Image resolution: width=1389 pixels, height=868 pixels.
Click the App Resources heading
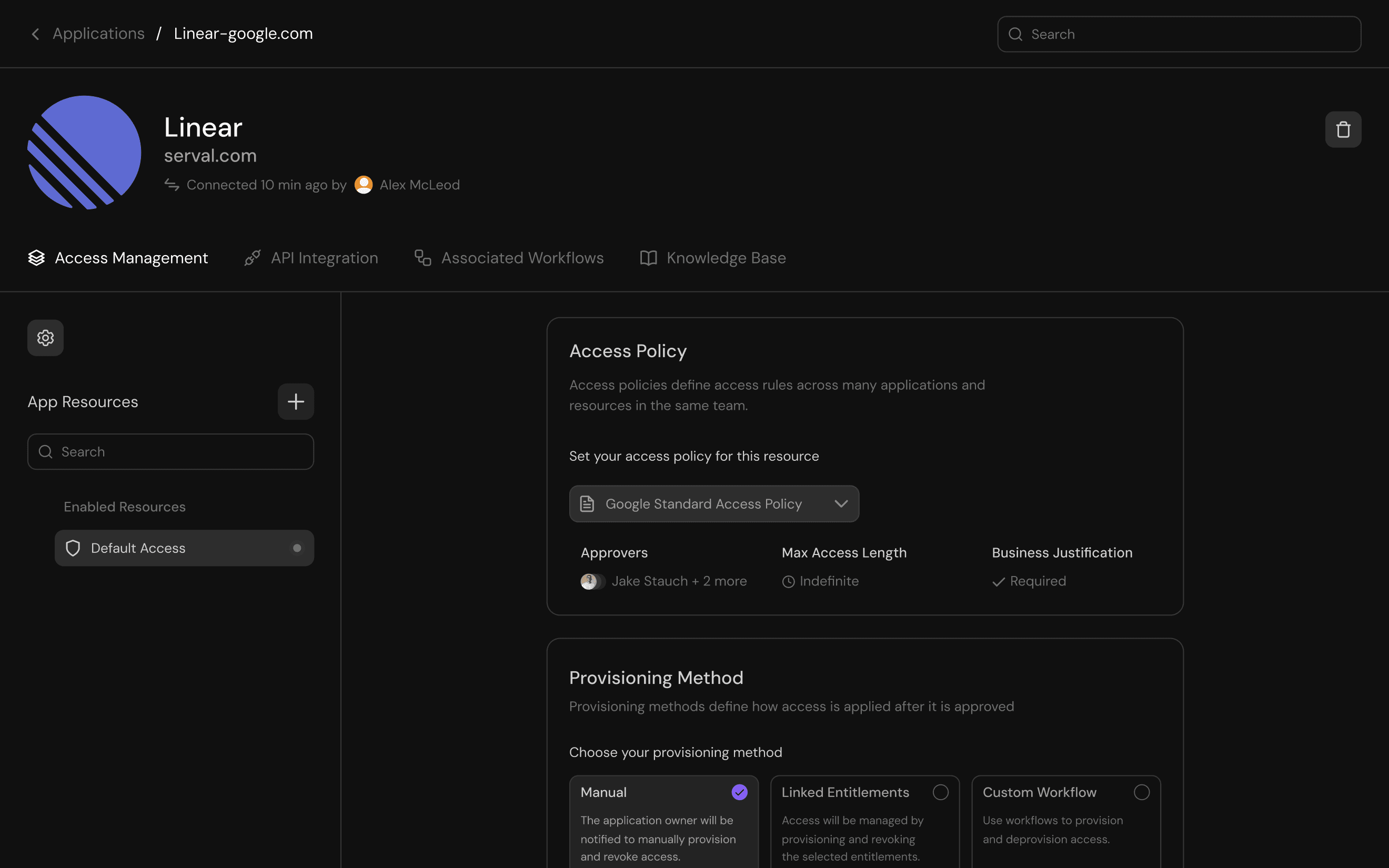tap(83, 402)
